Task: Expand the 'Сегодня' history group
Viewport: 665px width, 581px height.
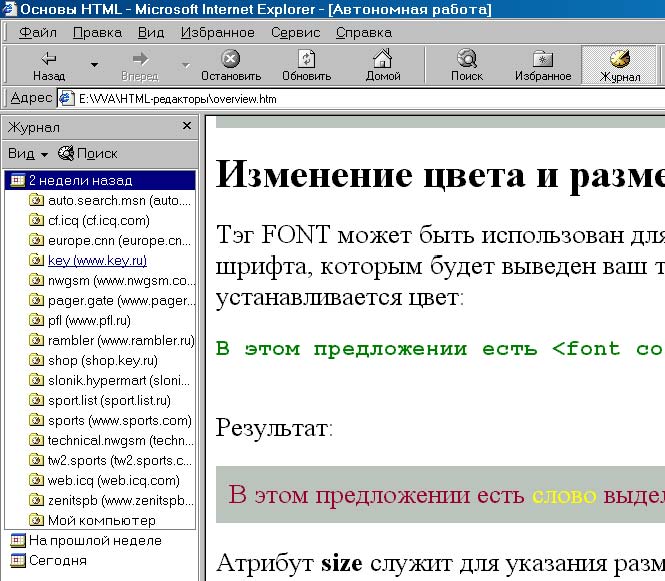Action: coord(48,561)
